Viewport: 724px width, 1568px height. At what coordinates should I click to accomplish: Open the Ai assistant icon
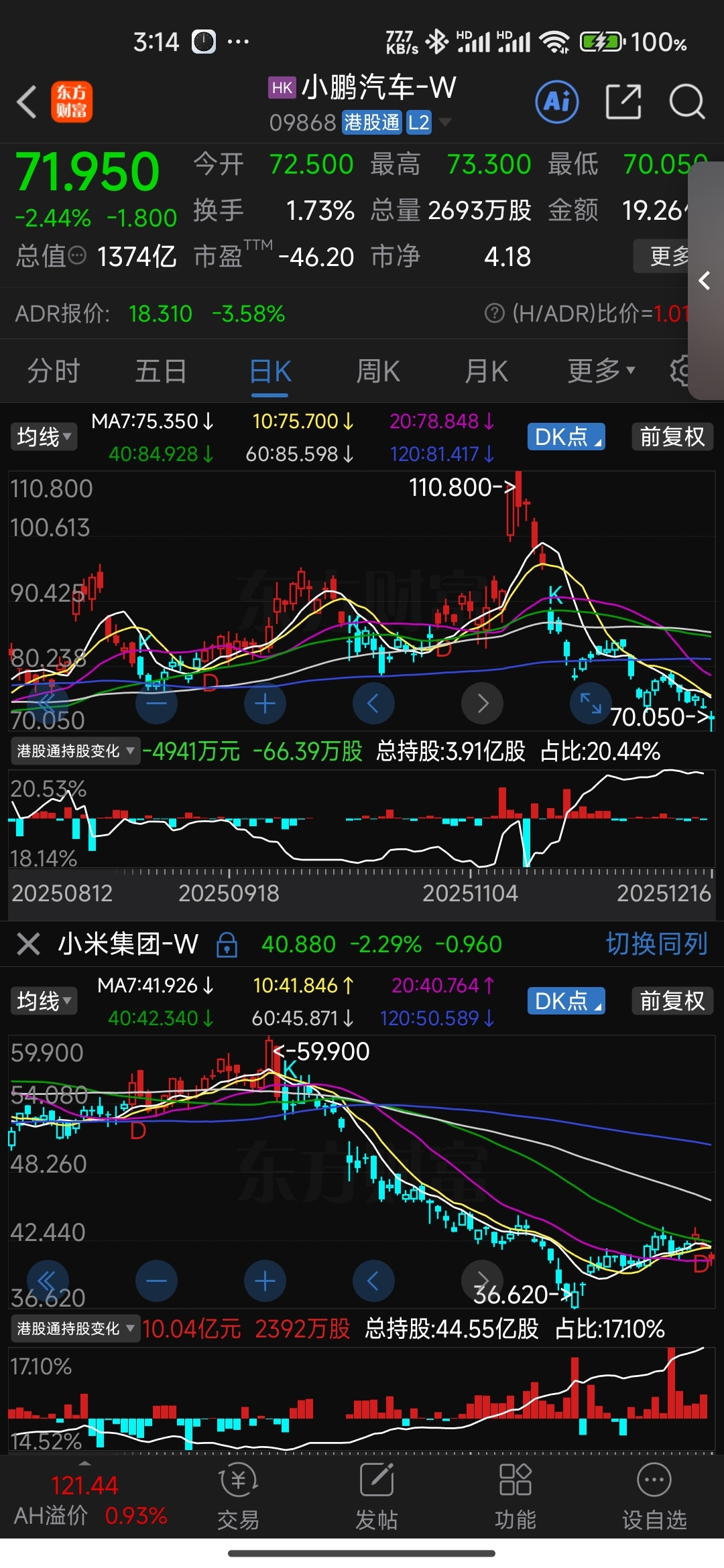[x=557, y=102]
